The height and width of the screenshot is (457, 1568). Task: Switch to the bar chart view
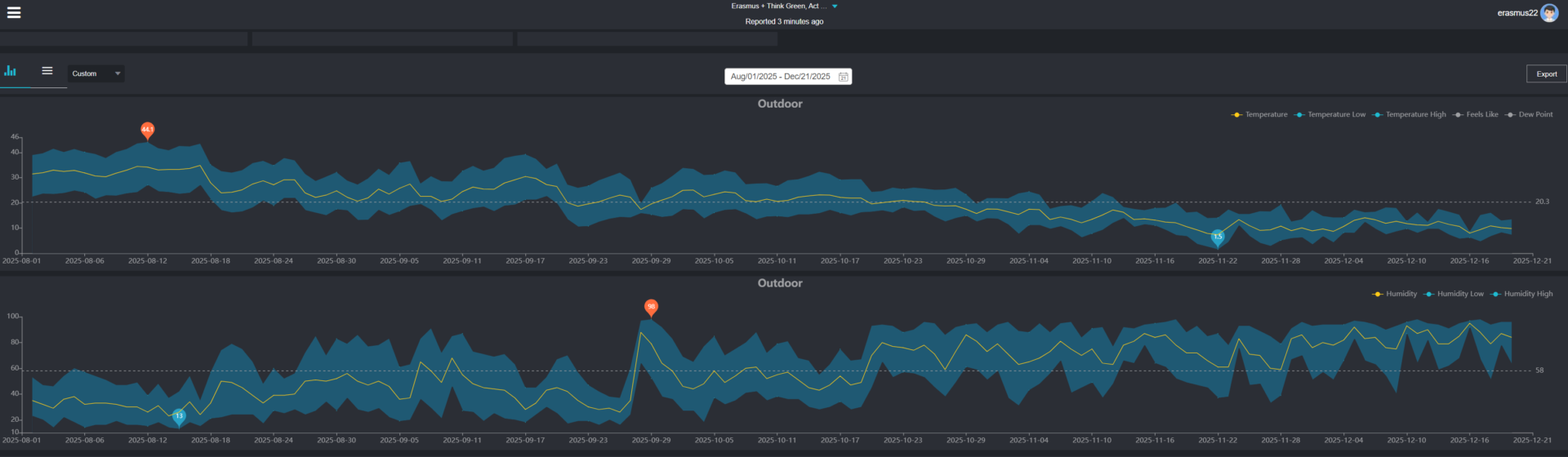[10, 72]
